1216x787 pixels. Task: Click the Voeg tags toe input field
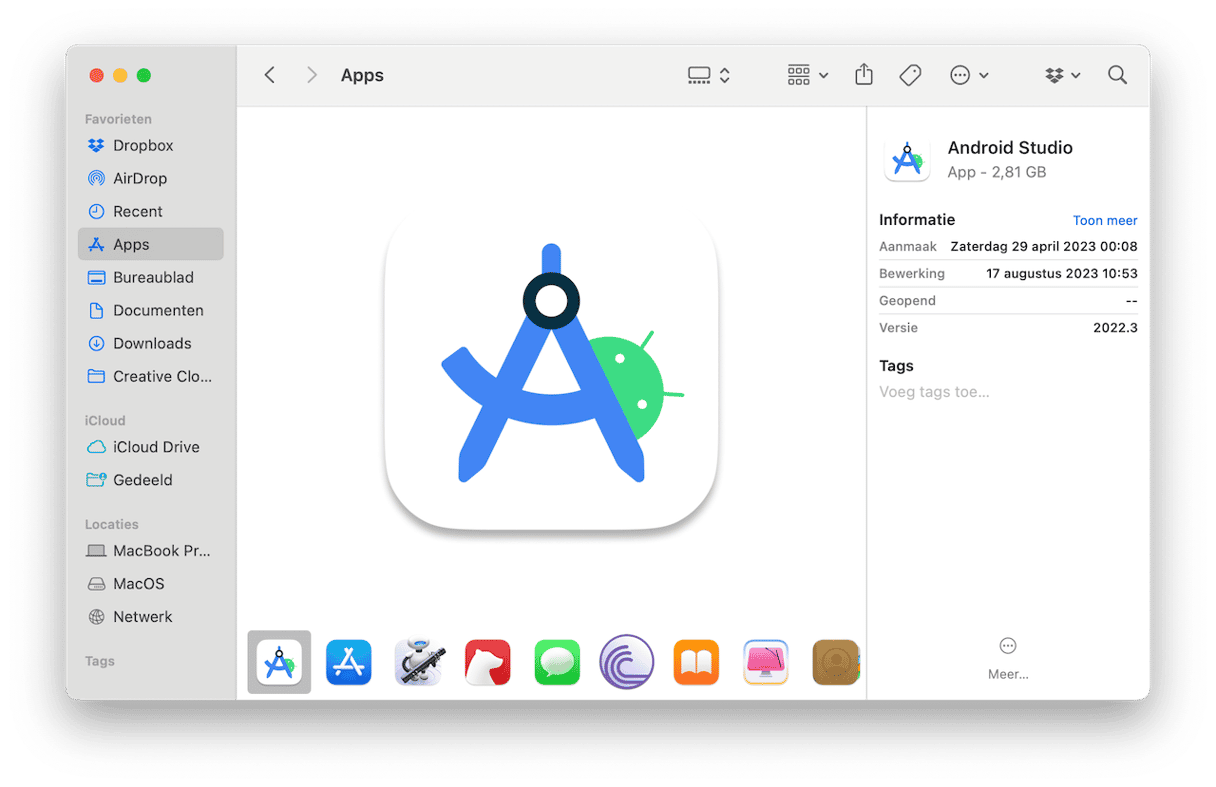click(x=934, y=391)
